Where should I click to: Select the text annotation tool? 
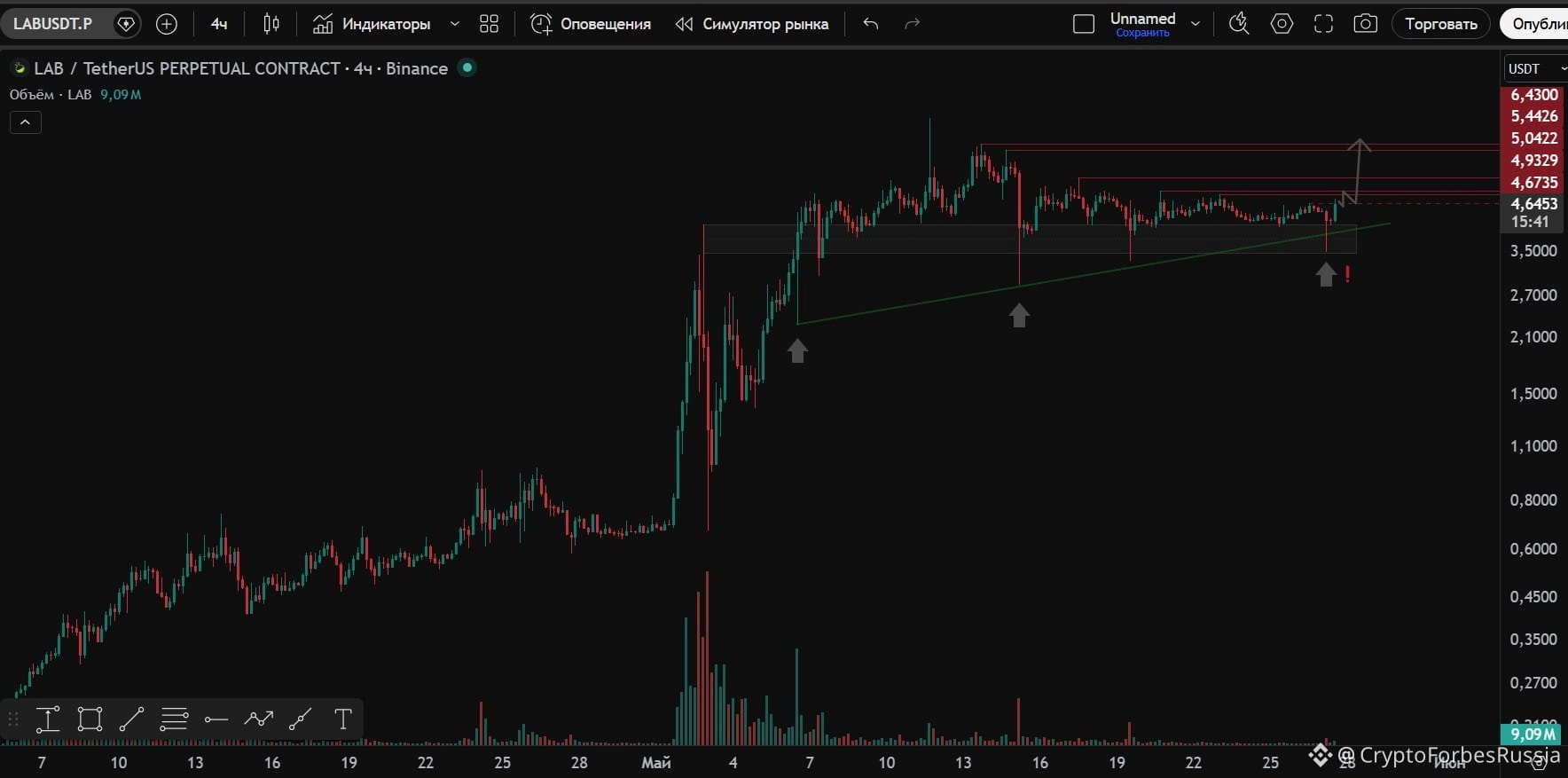click(x=343, y=719)
